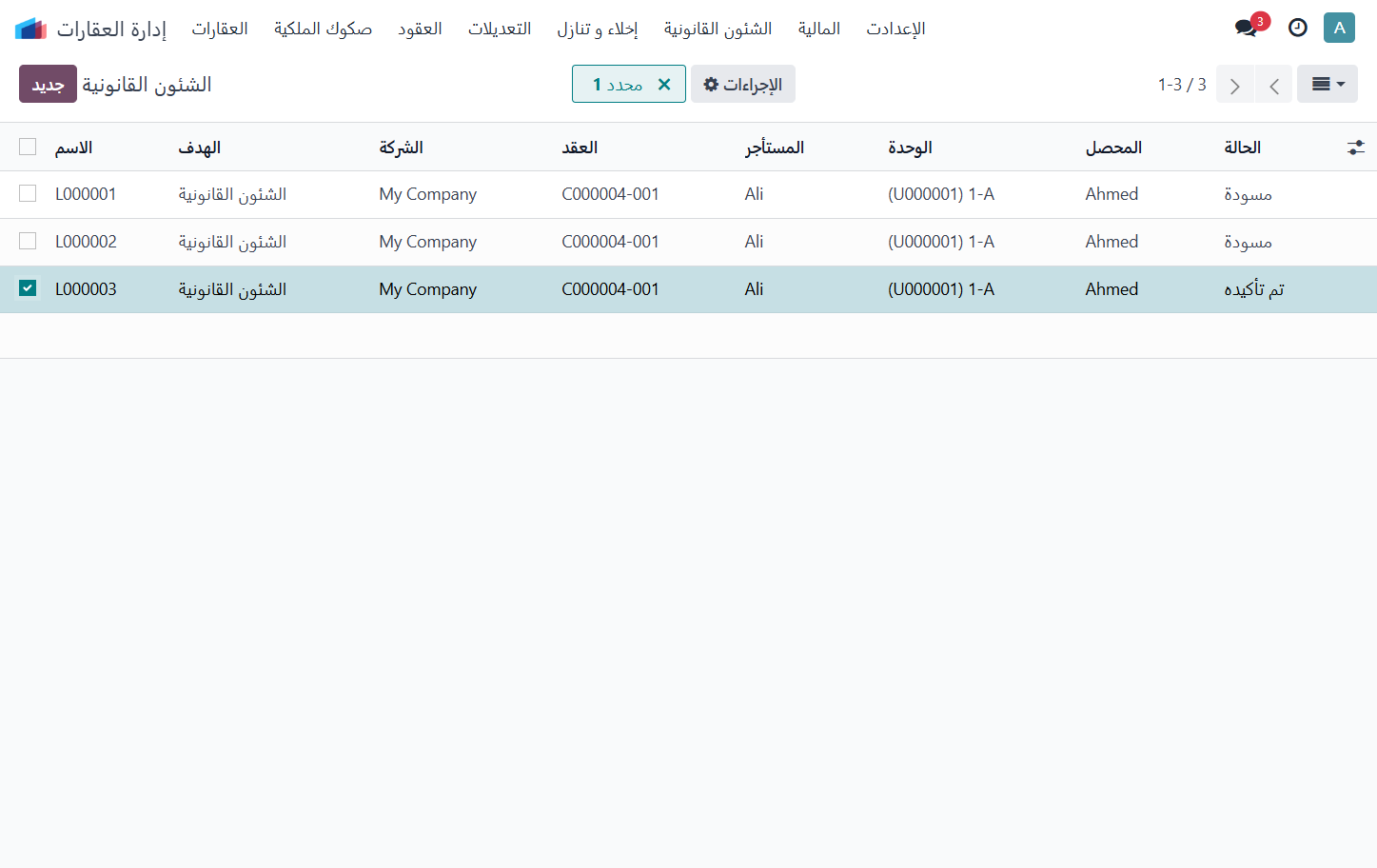Open the الشئون القانونية top menu
Viewport: 1377px width, 868px height.
pos(718,29)
